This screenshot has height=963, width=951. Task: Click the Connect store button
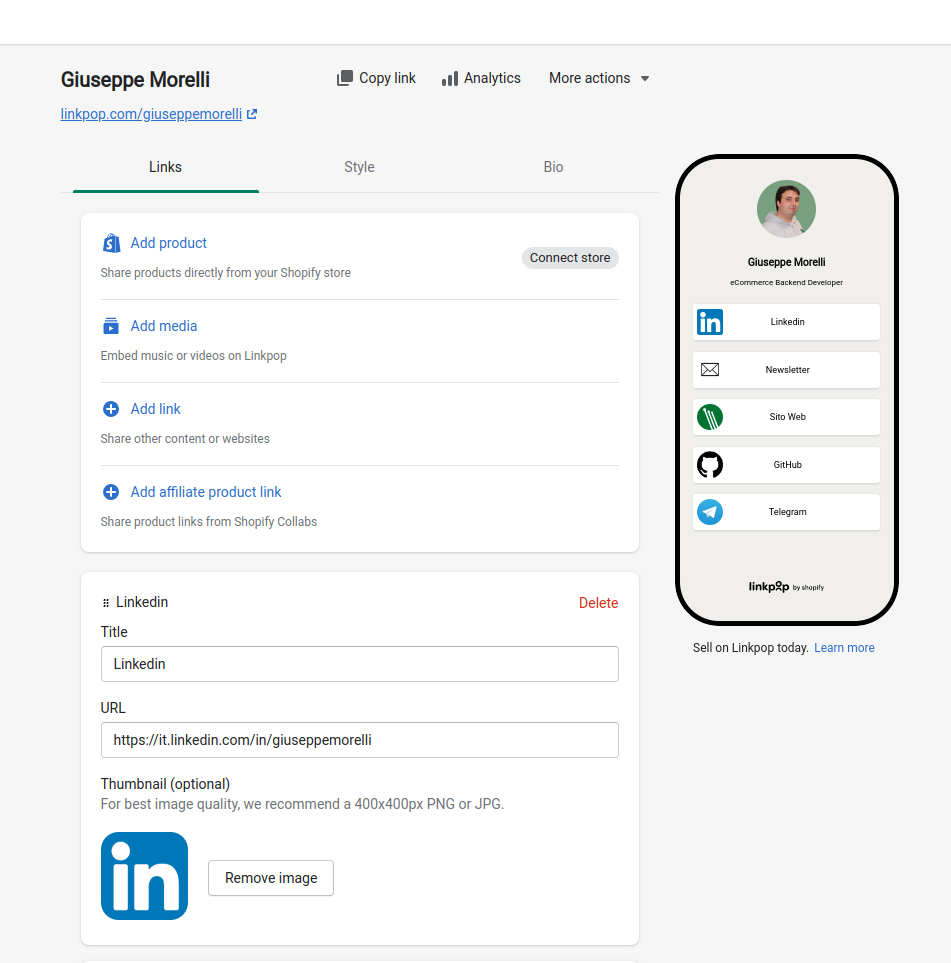point(570,258)
